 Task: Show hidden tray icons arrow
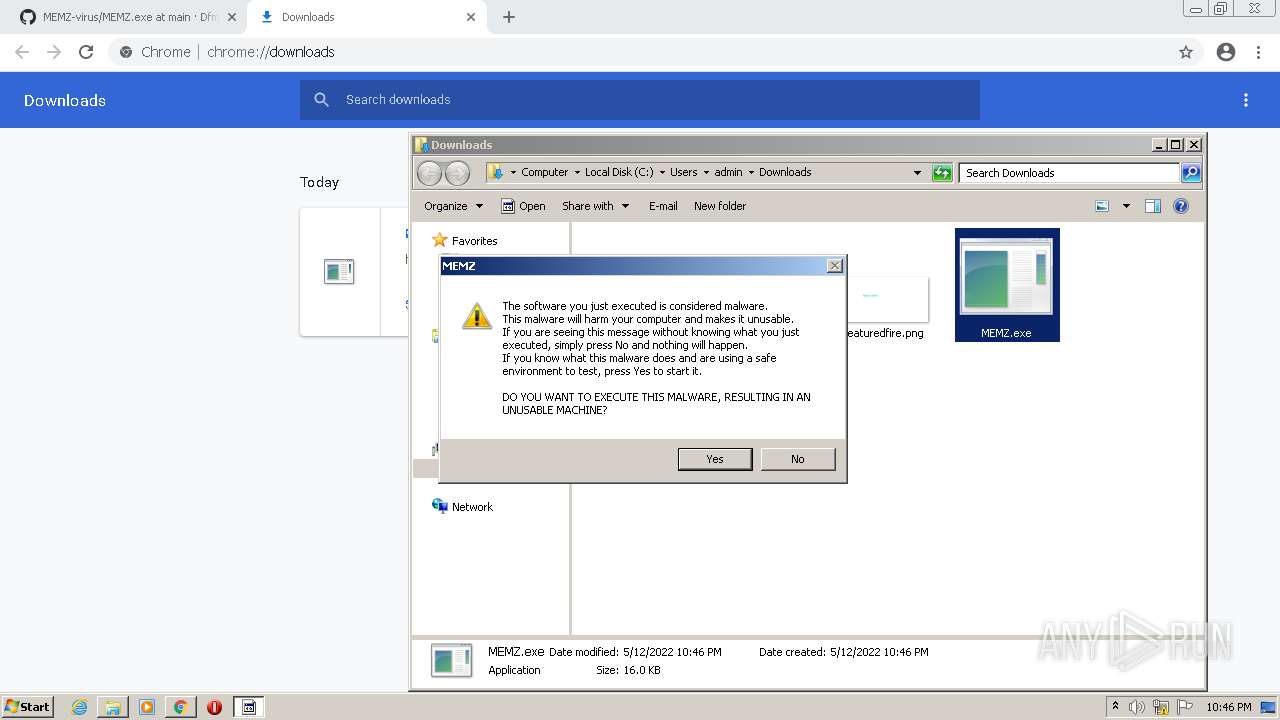(1115, 706)
